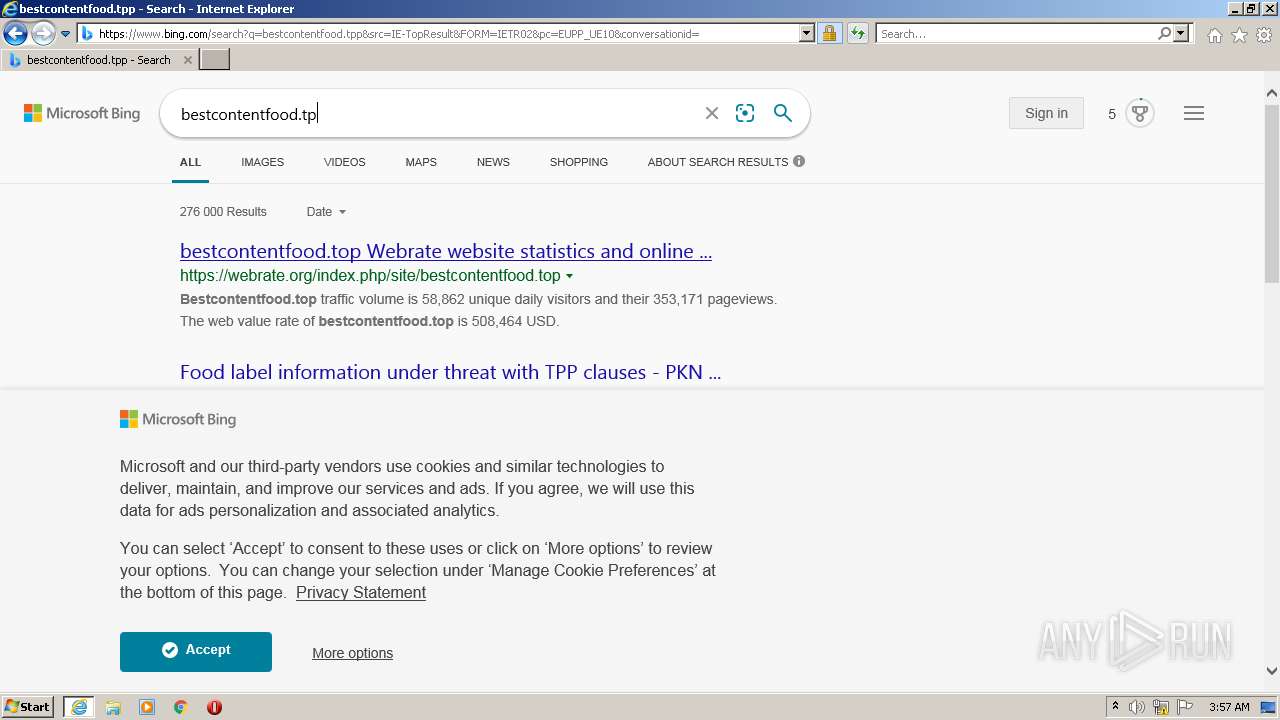This screenshot has height=720, width=1280.
Task: Close the bestcontentfood.tpp search tab
Action: click(x=188, y=60)
